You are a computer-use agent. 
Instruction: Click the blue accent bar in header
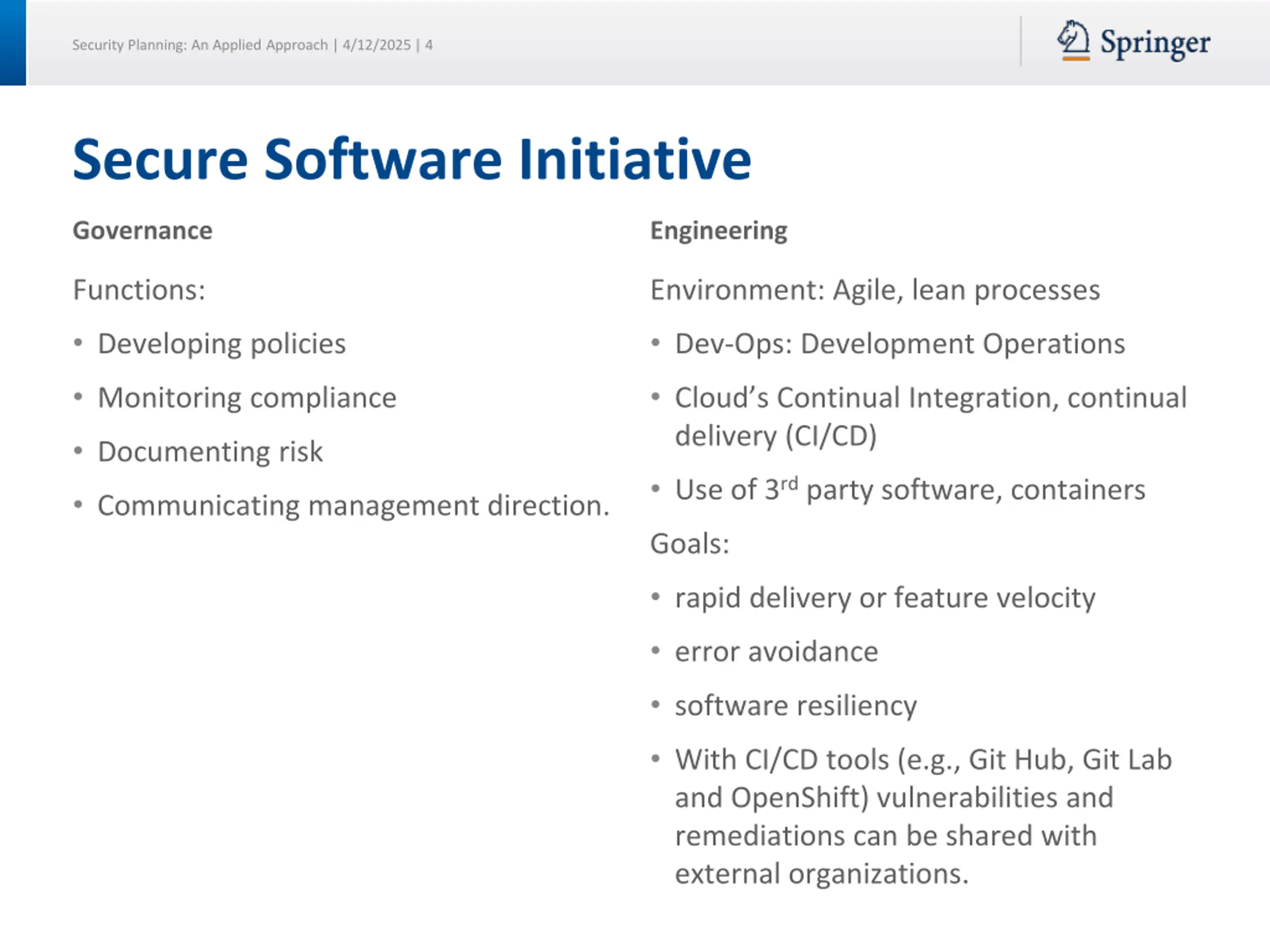[12, 43]
